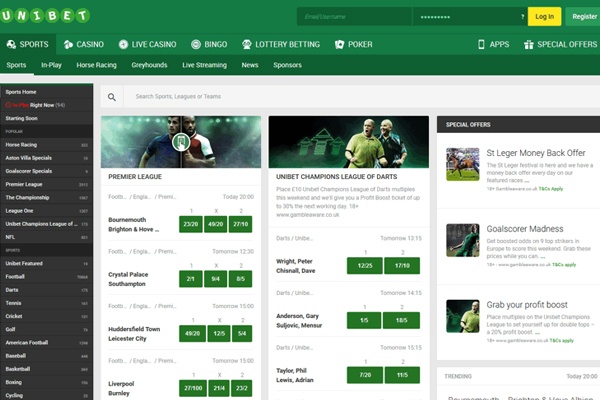Click the Lottery Betting icon
This screenshot has width=600, height=400.
[x=247, y=44]
